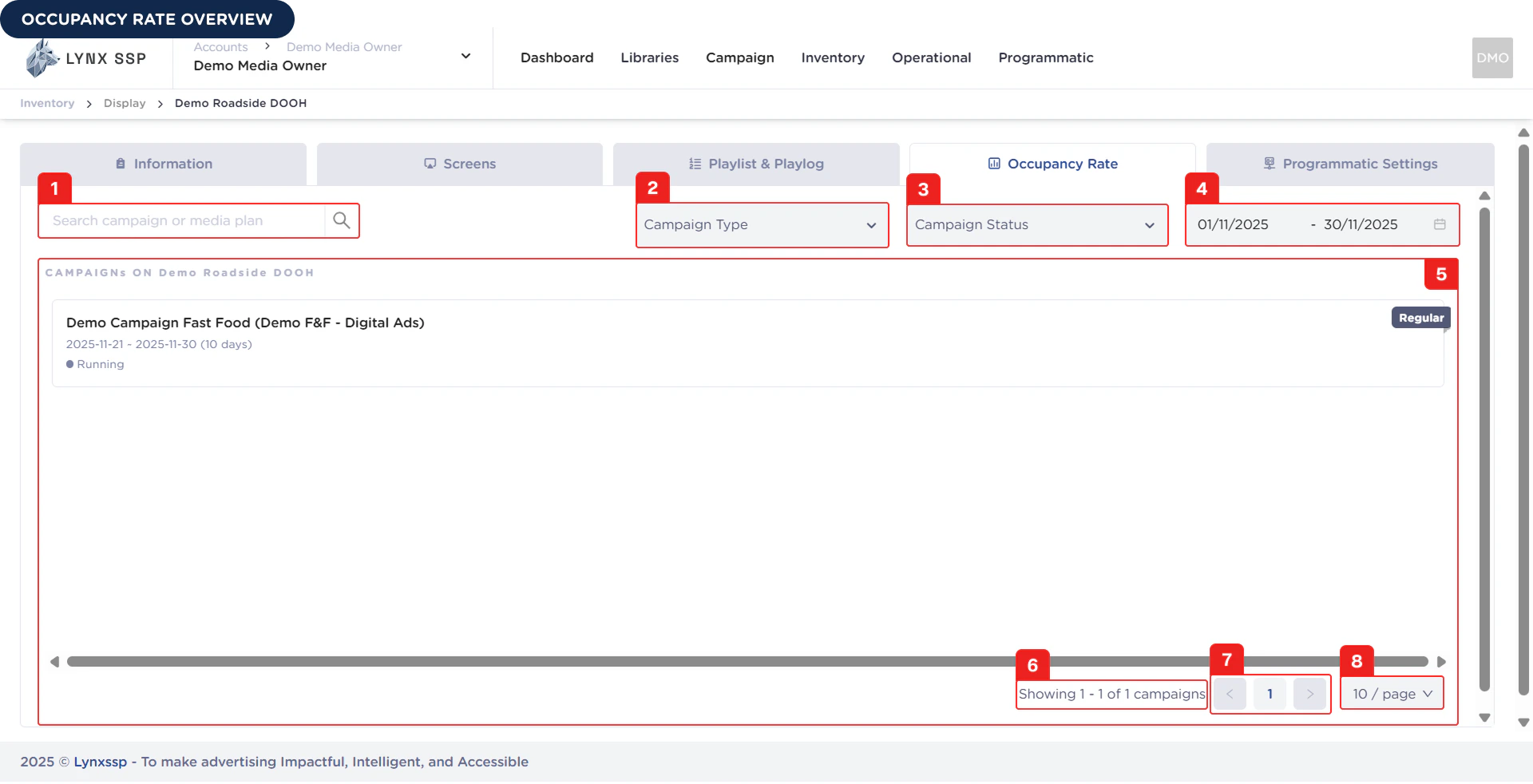
Task: Go to next page arrow
Action: [x=1309, y=694]
